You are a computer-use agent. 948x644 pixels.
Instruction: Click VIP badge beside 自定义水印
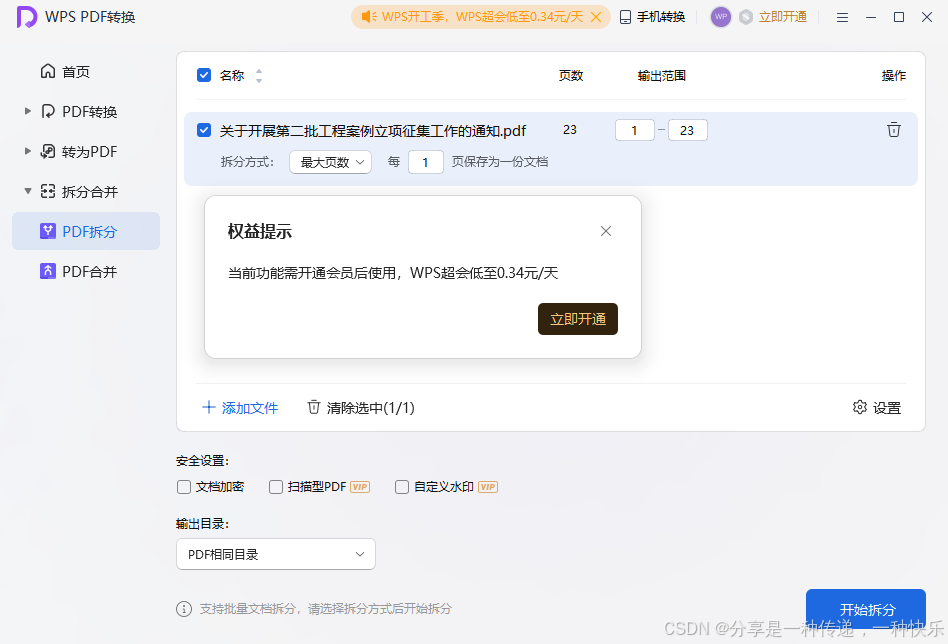click(488, 487)
